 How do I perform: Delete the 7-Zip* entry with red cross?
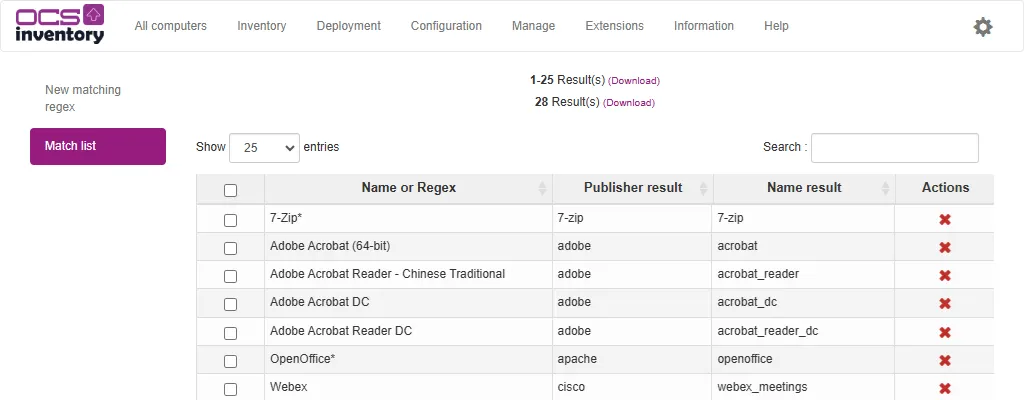[944, 220]
